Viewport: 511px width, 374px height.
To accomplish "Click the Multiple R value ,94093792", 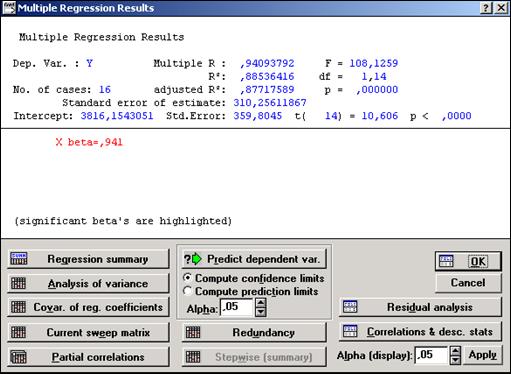I will pos(267,63).
